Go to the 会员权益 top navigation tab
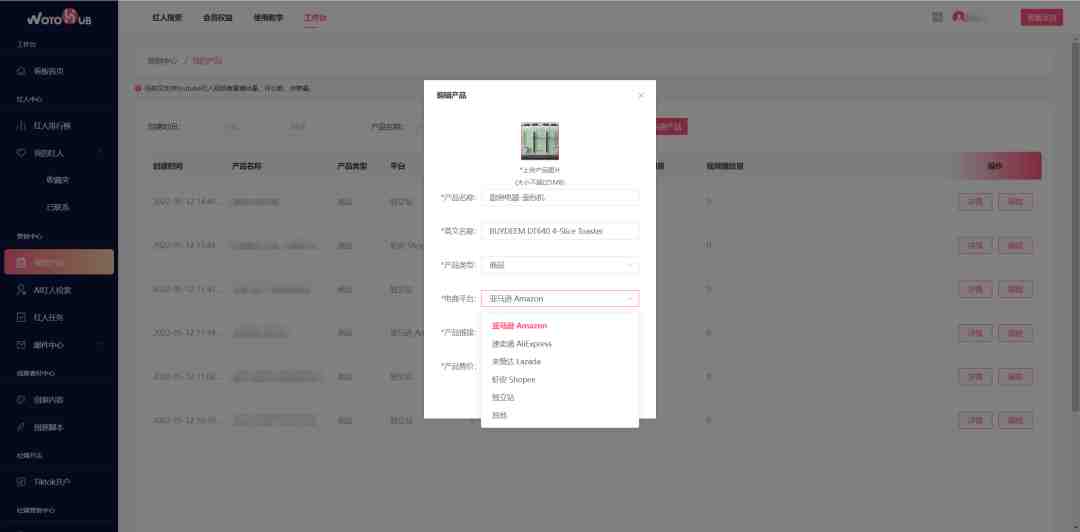The height and width of the screenshot is (532, 1080). 218,18
